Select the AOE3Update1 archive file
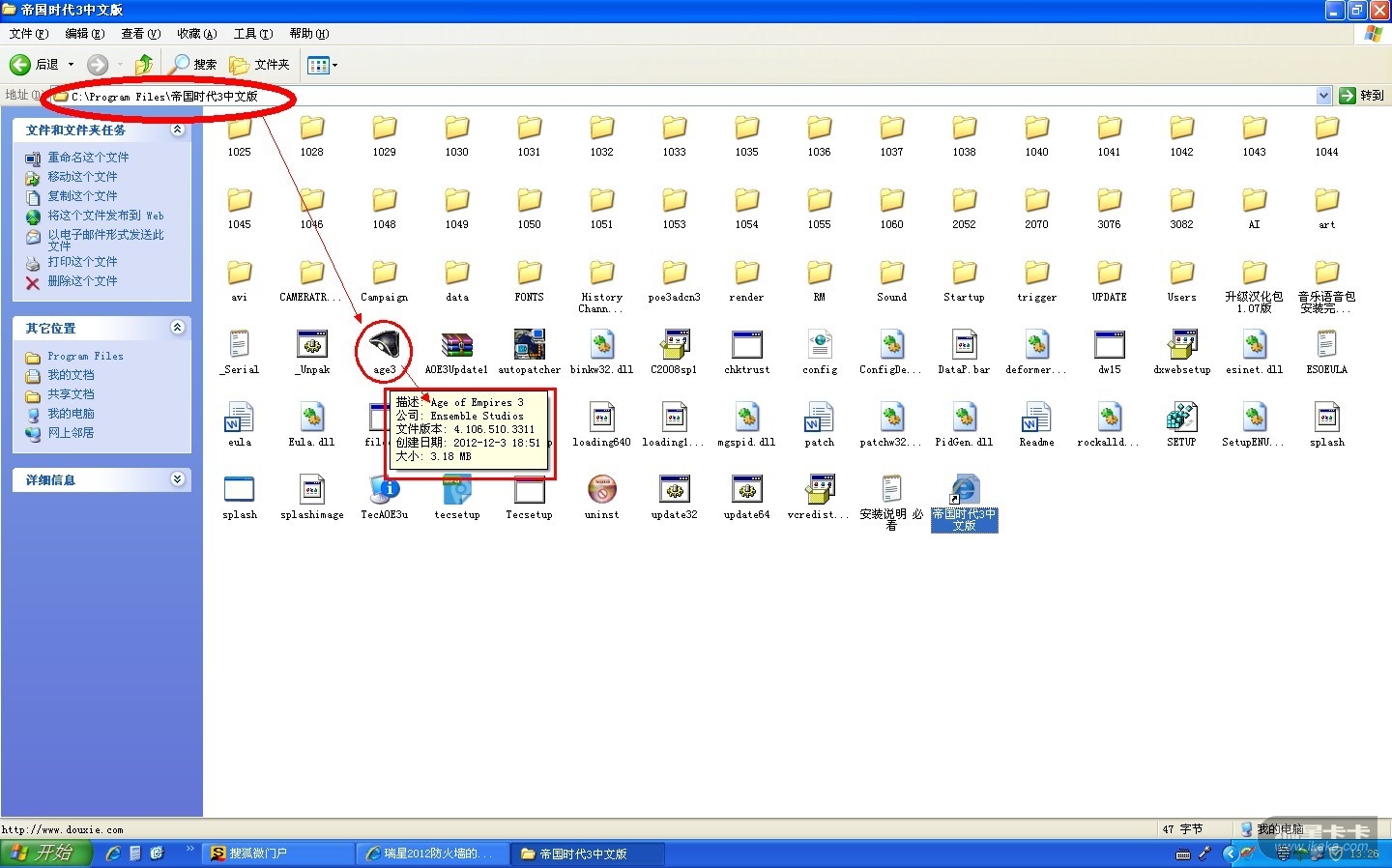The image size is (1392, 868). 456,345
